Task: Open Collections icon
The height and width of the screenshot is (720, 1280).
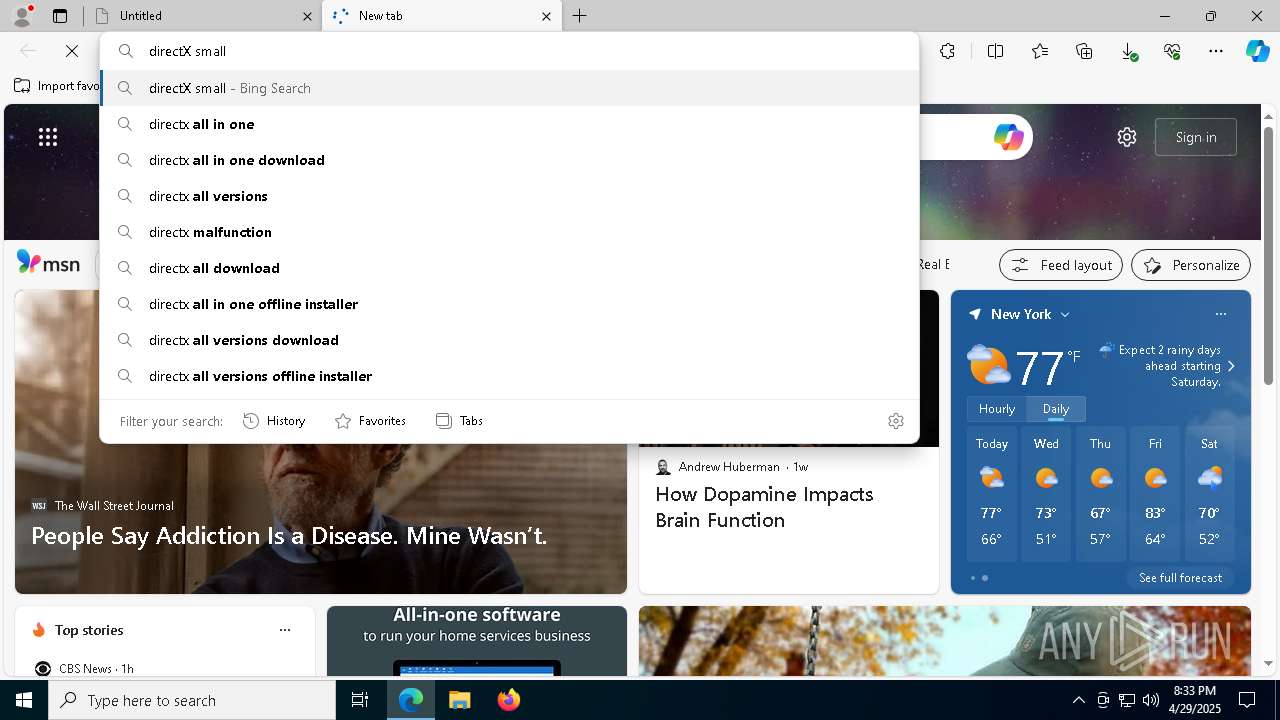Action: click(x=1084, y=51)
